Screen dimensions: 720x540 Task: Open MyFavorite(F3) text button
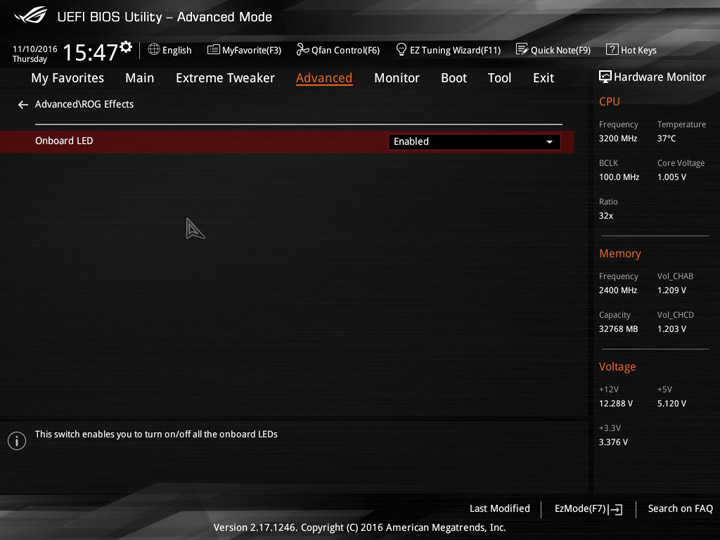click(252, 50)
